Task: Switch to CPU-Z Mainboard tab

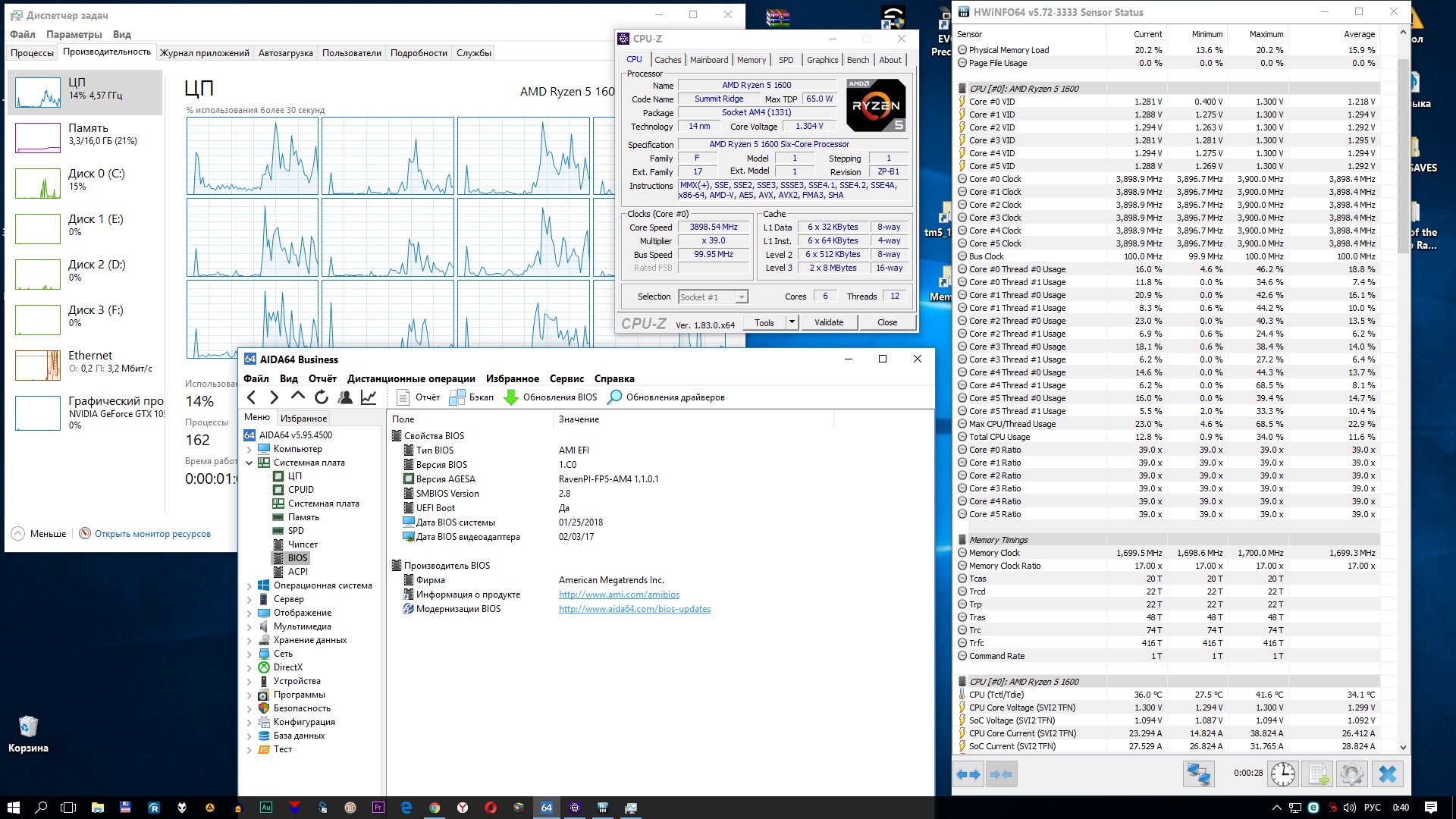Action: [708, 60]
